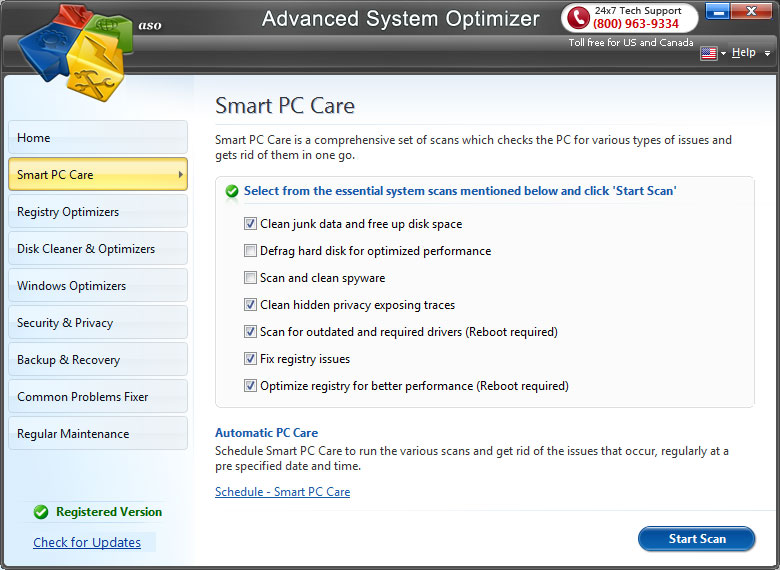Uncheck 'Clean hidden privacy exposing traces'
Viewport: 780px width, 570px height.
pos(250,305)
